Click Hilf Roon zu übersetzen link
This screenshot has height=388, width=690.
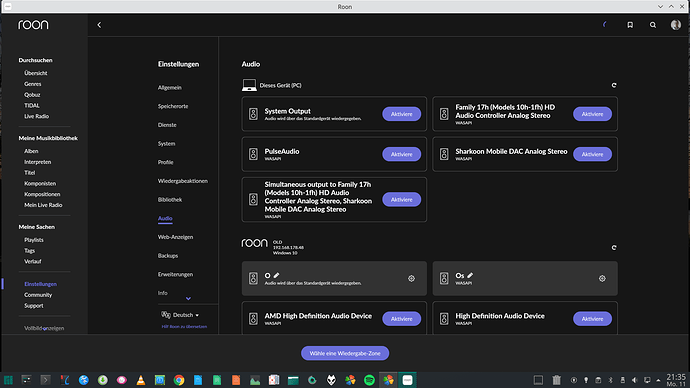click(x=184, y=326)
